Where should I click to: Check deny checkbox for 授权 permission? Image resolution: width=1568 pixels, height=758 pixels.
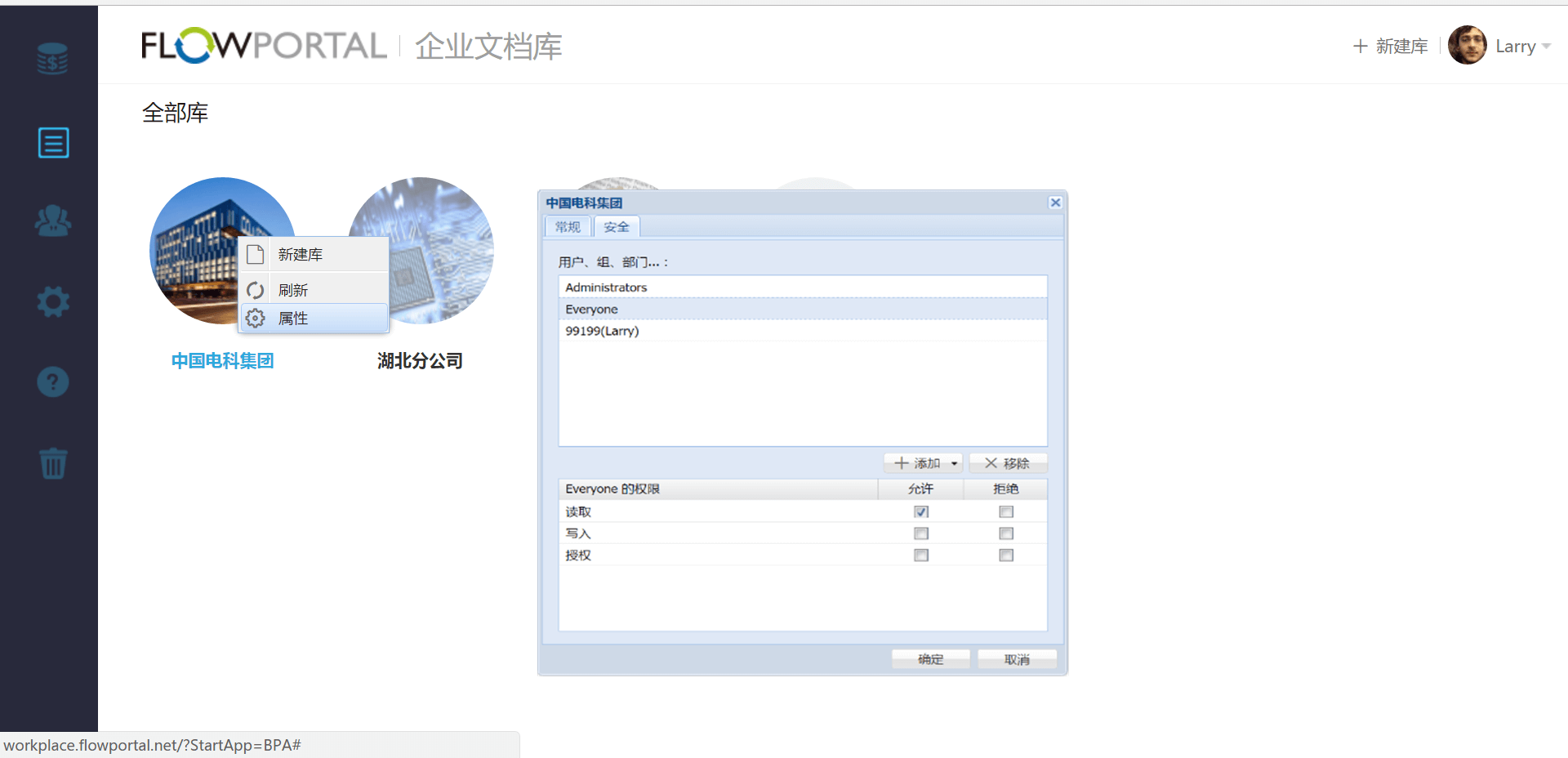(x=1006, y=555)
